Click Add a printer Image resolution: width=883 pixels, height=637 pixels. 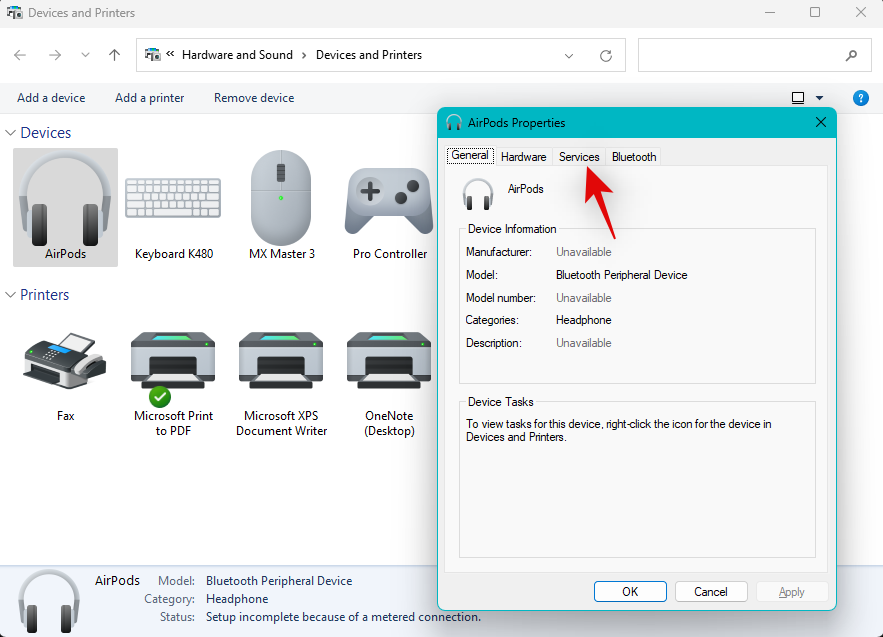150,98
